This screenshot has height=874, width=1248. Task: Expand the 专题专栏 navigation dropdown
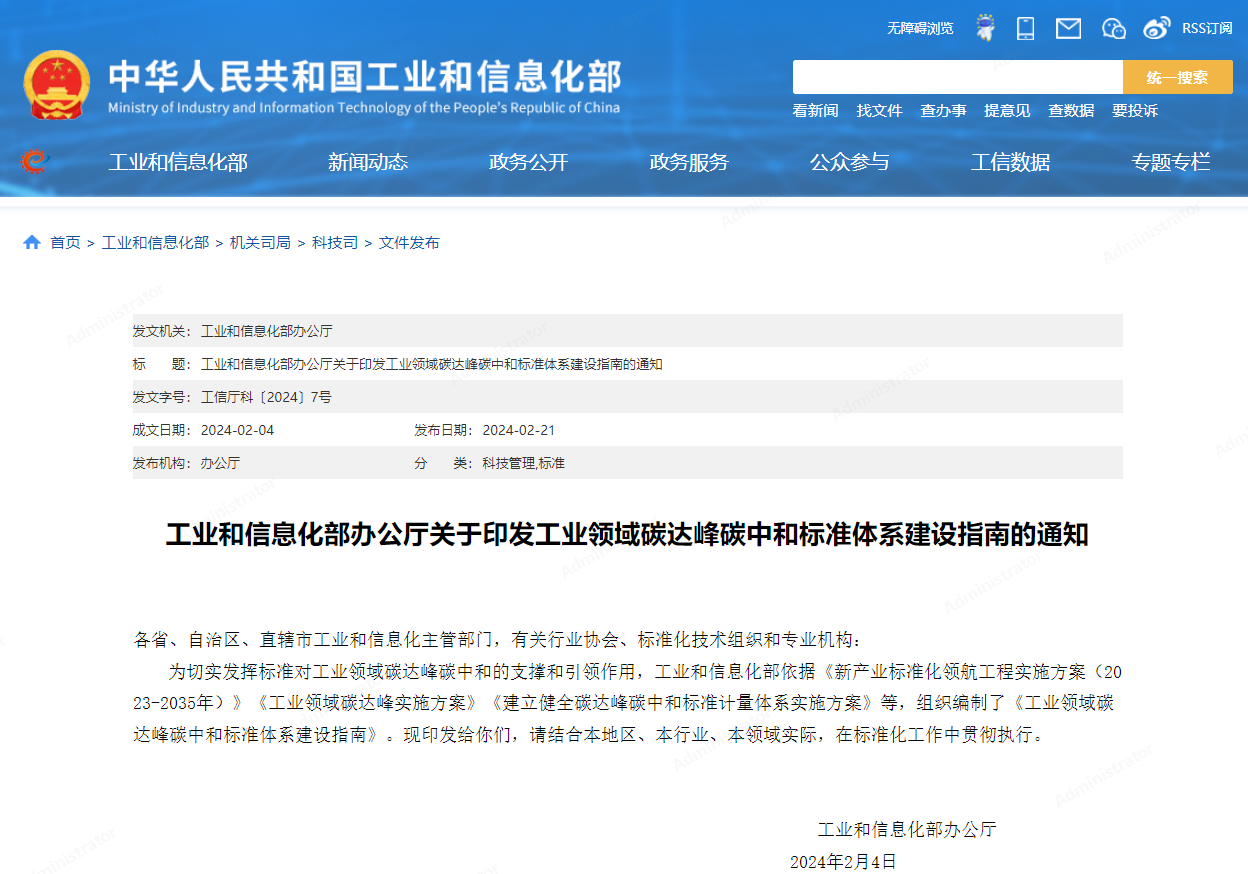point(1169,162)
